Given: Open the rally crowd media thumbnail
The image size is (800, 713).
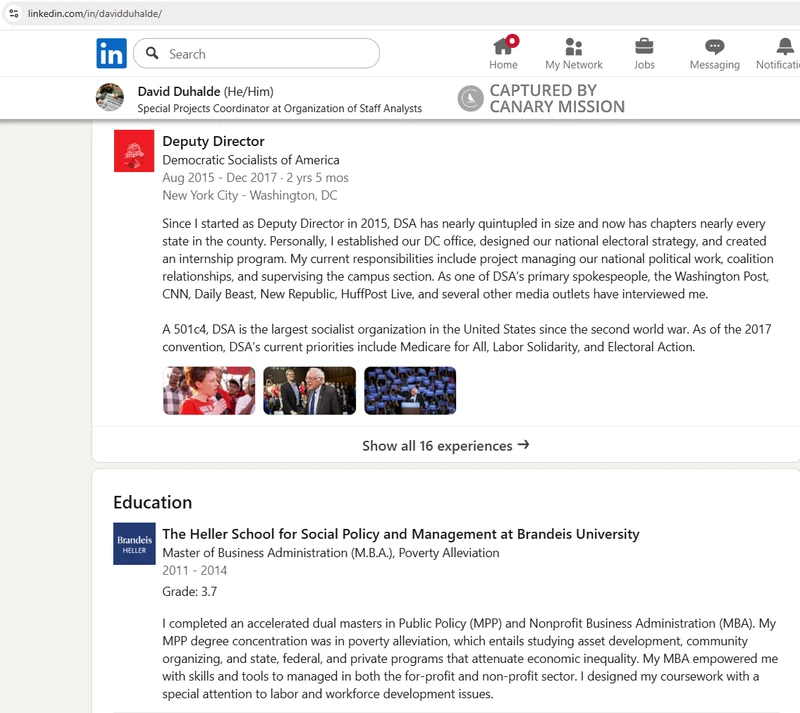Looking at the screenshot, I should click(410, 390).
